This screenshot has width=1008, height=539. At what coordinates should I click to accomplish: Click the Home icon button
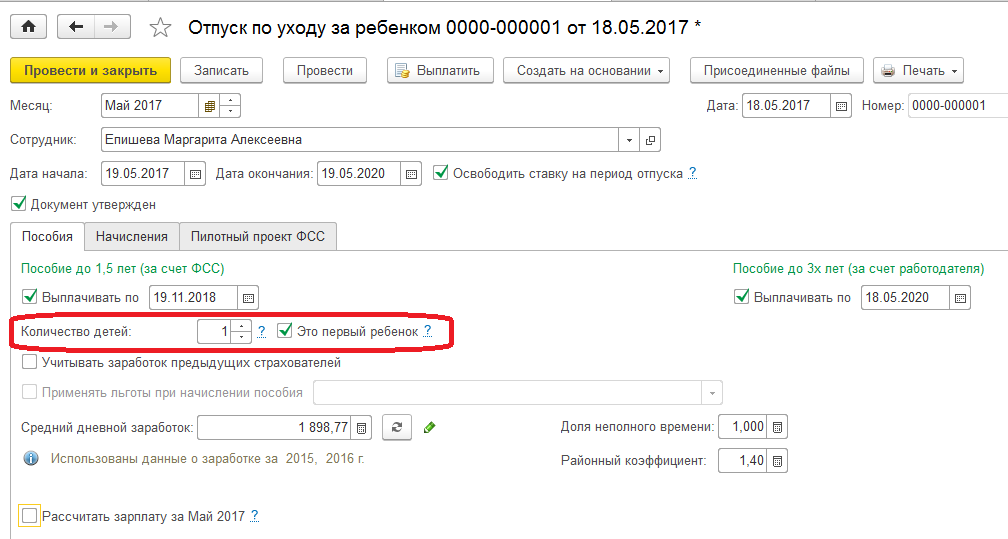click(27, 27)
